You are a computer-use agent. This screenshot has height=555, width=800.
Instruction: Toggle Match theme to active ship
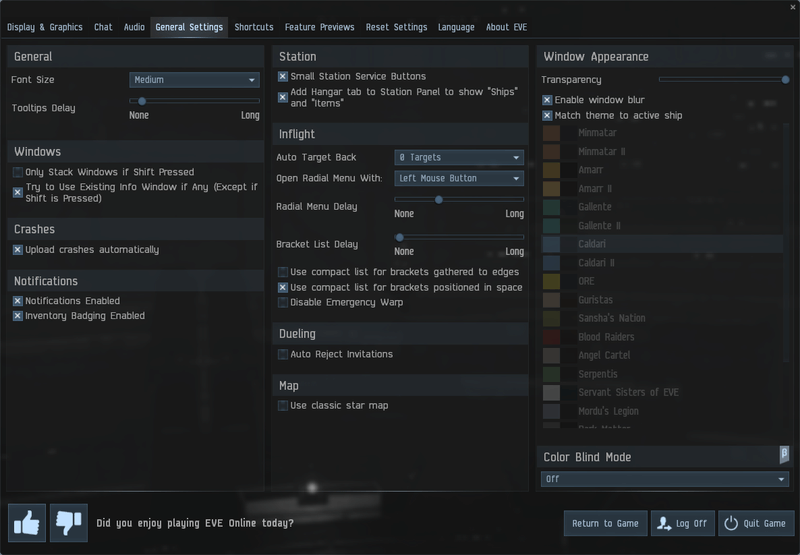(x=547, y=115)
